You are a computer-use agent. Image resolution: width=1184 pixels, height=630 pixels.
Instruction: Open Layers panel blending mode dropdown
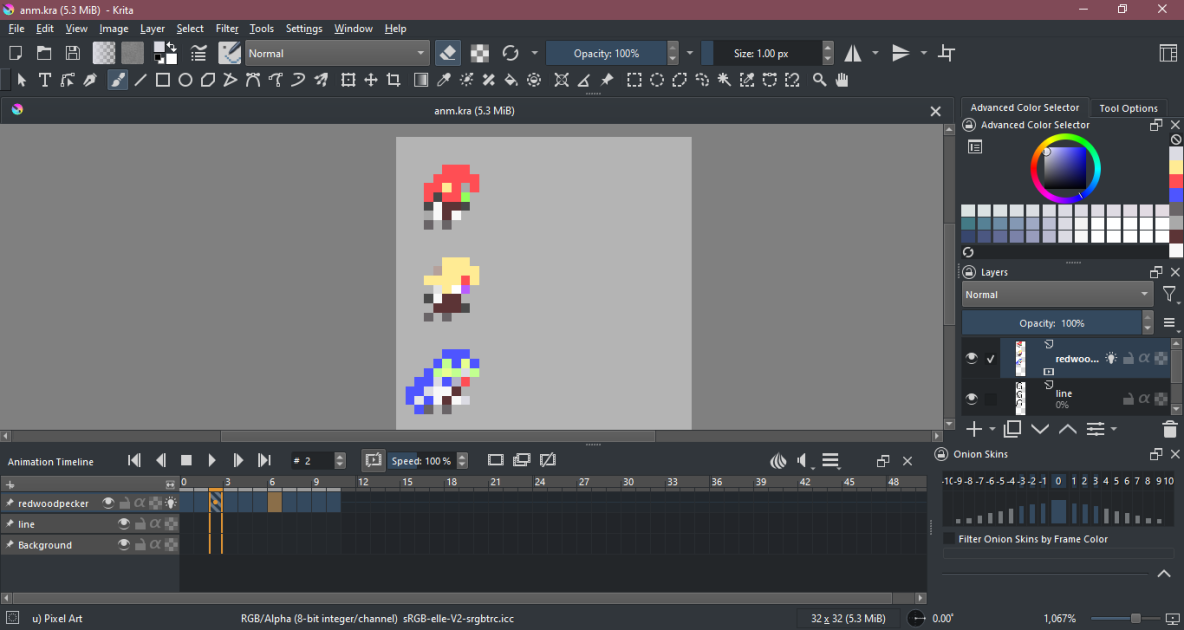pos(1057,295)
